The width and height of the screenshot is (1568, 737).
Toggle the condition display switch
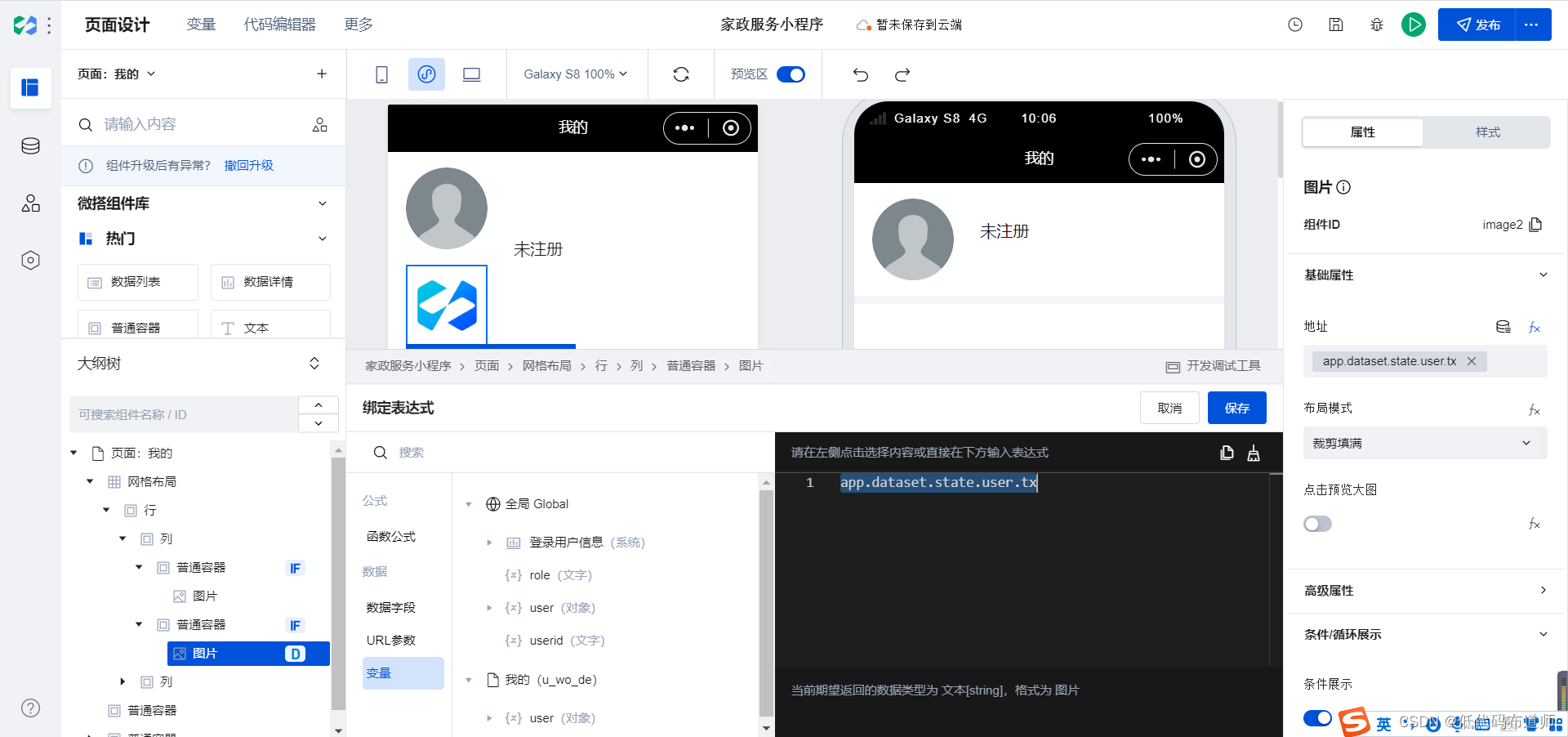pyautogui.click(x=1318, y=718)
